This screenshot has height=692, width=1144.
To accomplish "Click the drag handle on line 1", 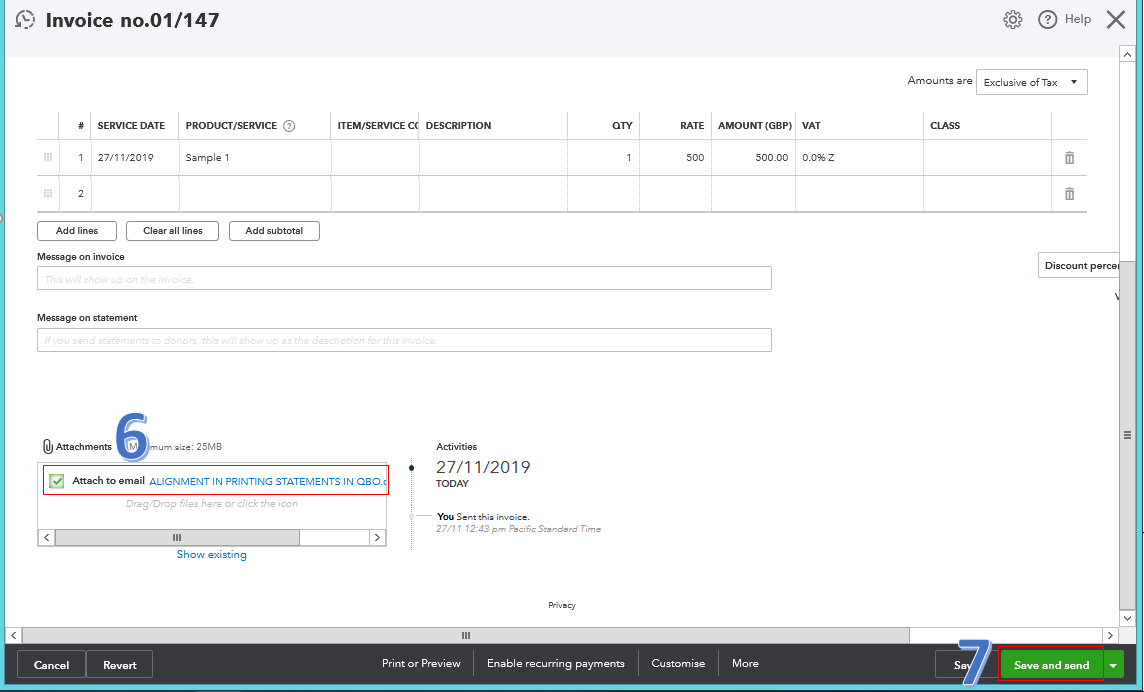I will pos(47,157).
